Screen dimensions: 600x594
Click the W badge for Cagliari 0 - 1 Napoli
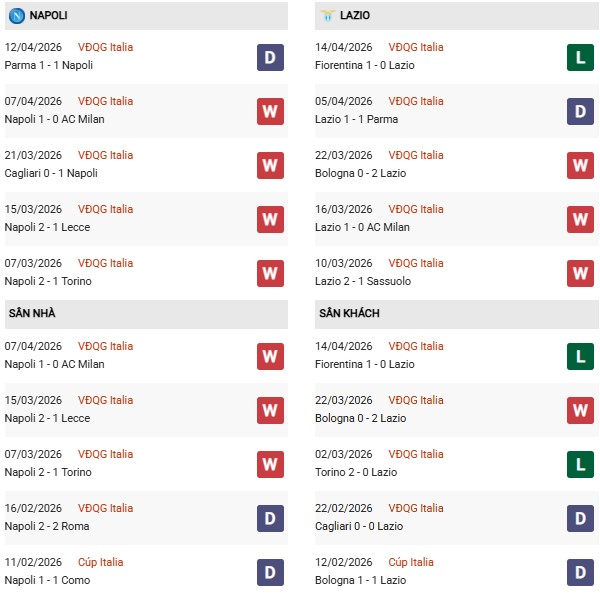pos(269,165)
